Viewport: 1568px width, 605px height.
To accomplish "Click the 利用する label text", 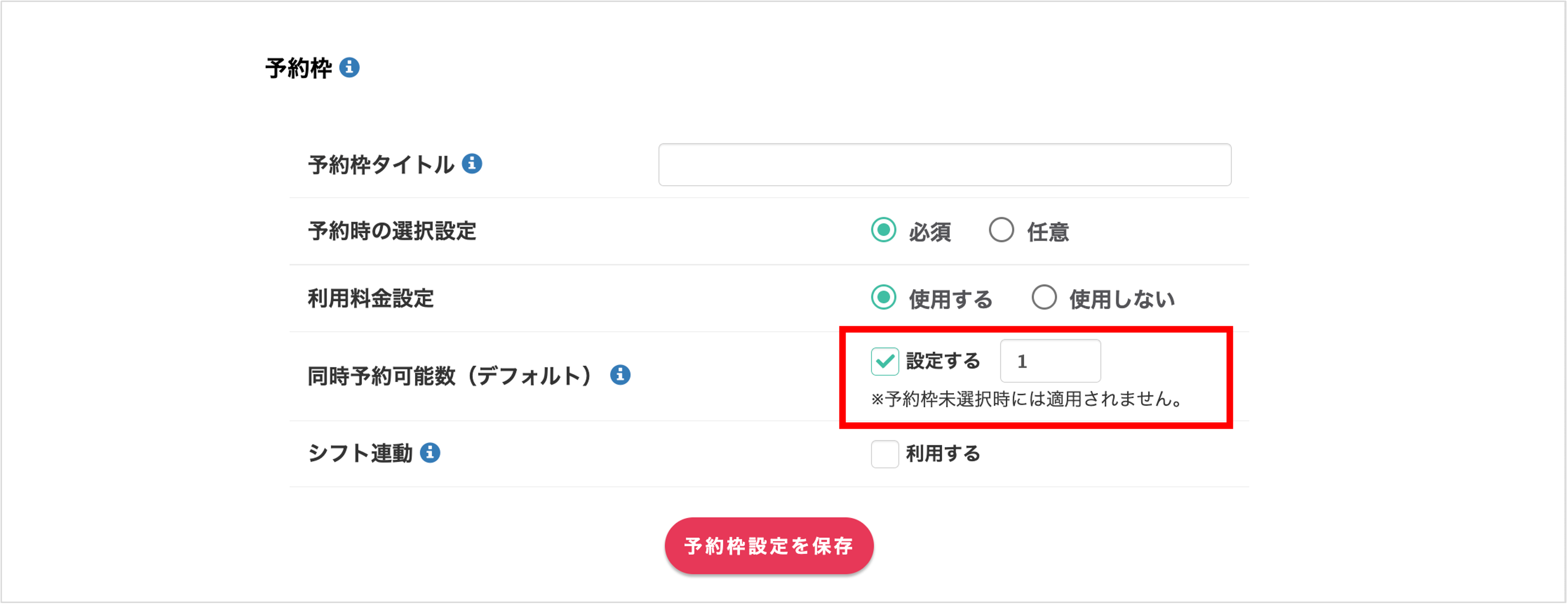I will 942,454.
